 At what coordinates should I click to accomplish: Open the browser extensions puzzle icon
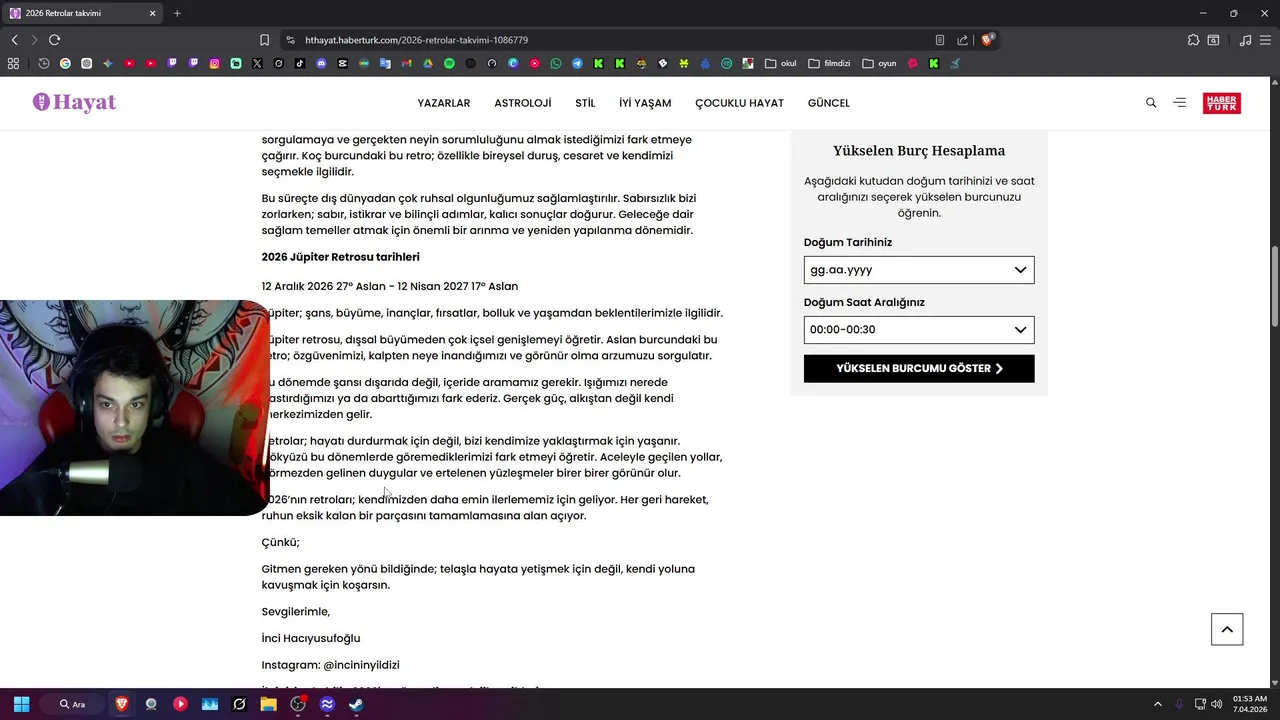point(1193,40)
